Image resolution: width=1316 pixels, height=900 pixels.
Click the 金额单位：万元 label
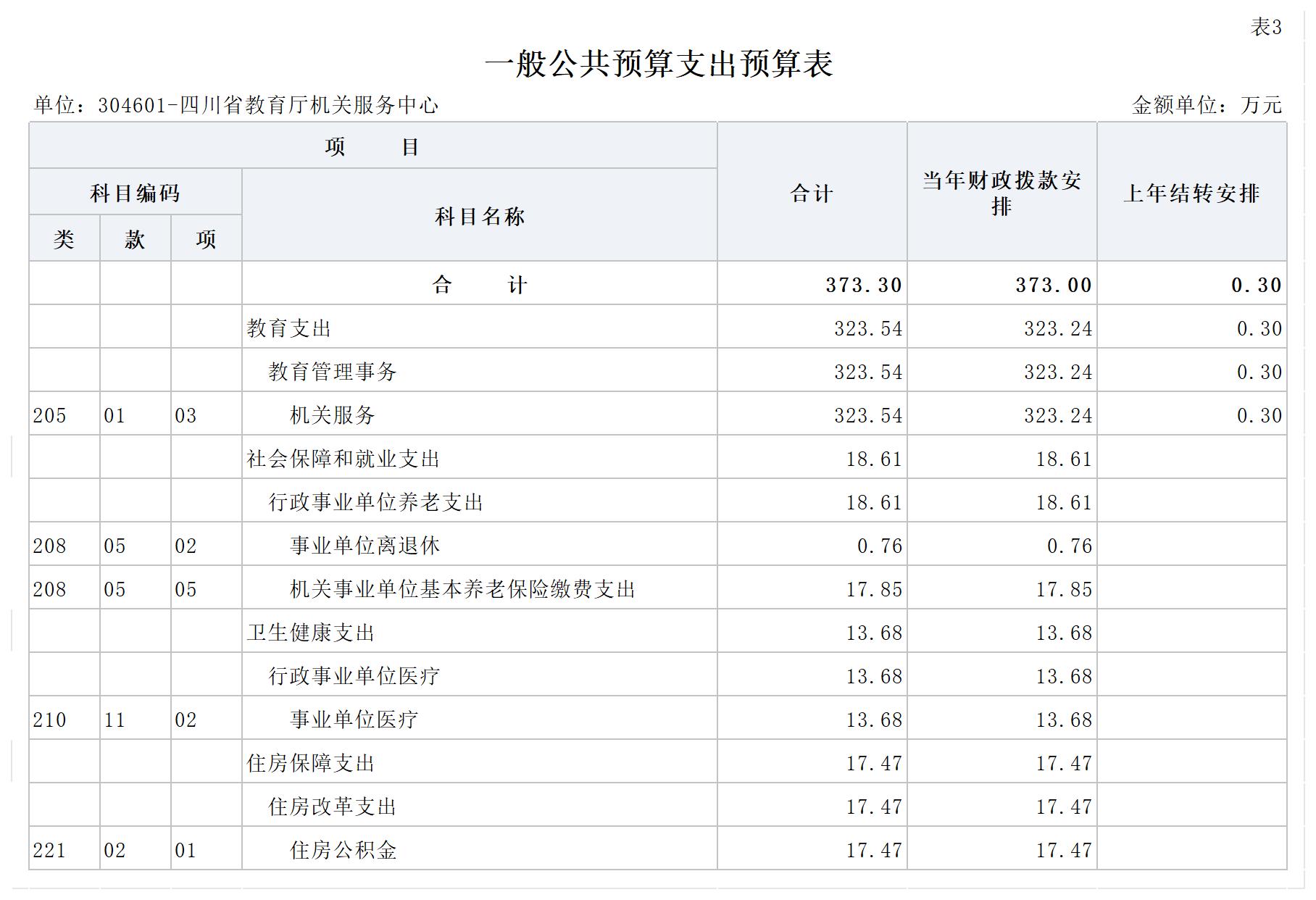coord(1207,106)
